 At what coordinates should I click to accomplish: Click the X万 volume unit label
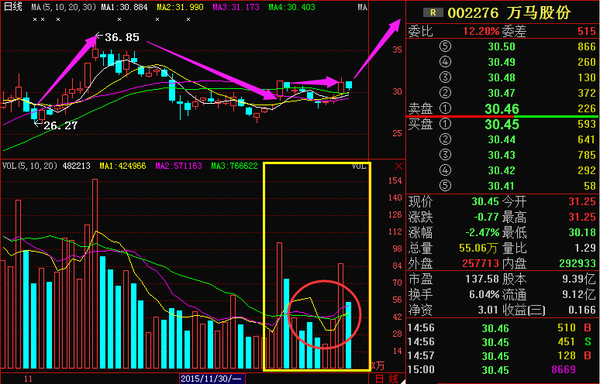[378, 366]
